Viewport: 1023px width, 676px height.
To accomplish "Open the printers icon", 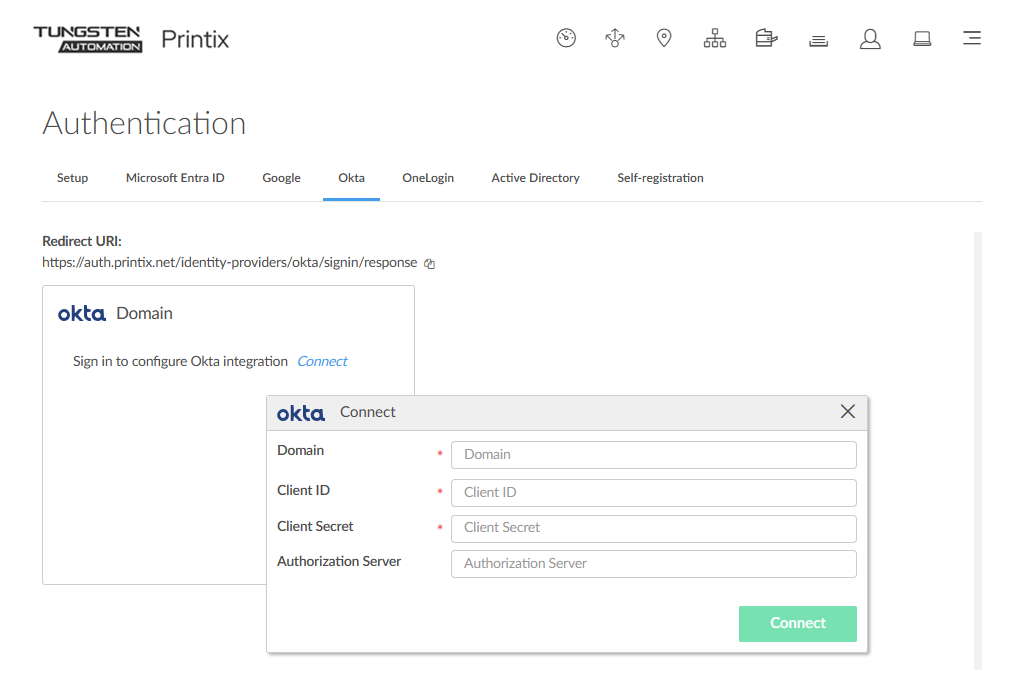I will [766, 39].
